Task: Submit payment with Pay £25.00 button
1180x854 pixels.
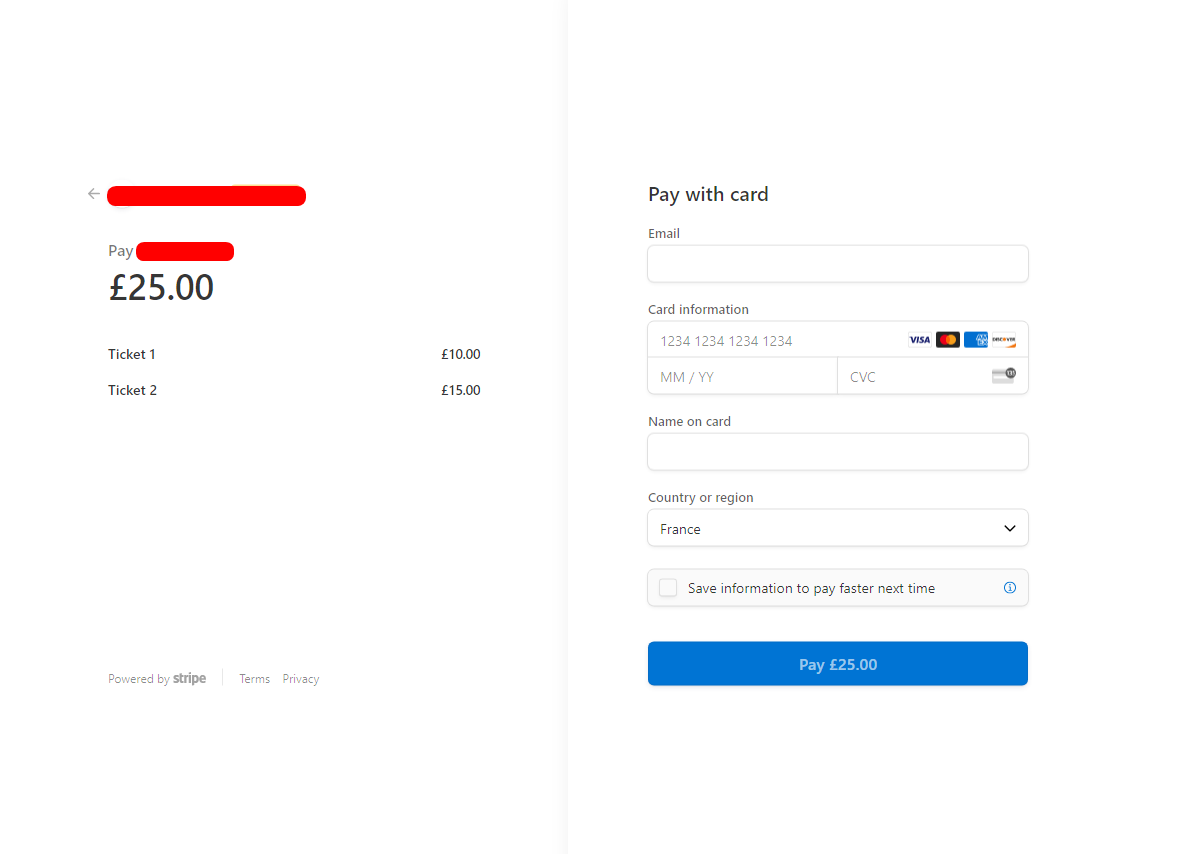Action: tap(838, 664)
